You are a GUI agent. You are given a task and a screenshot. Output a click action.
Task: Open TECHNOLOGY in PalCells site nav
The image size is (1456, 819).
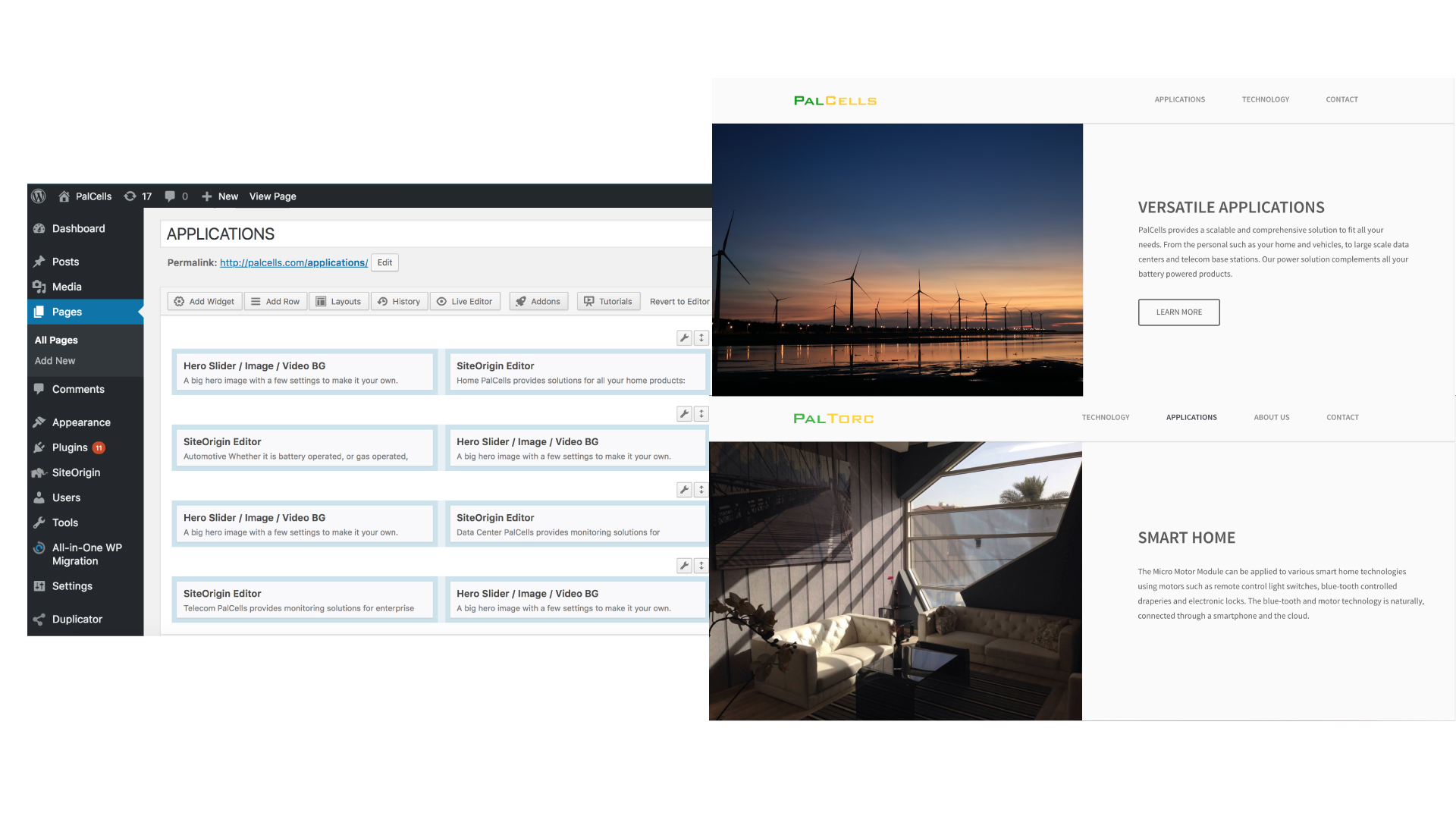pos(1265,99)
